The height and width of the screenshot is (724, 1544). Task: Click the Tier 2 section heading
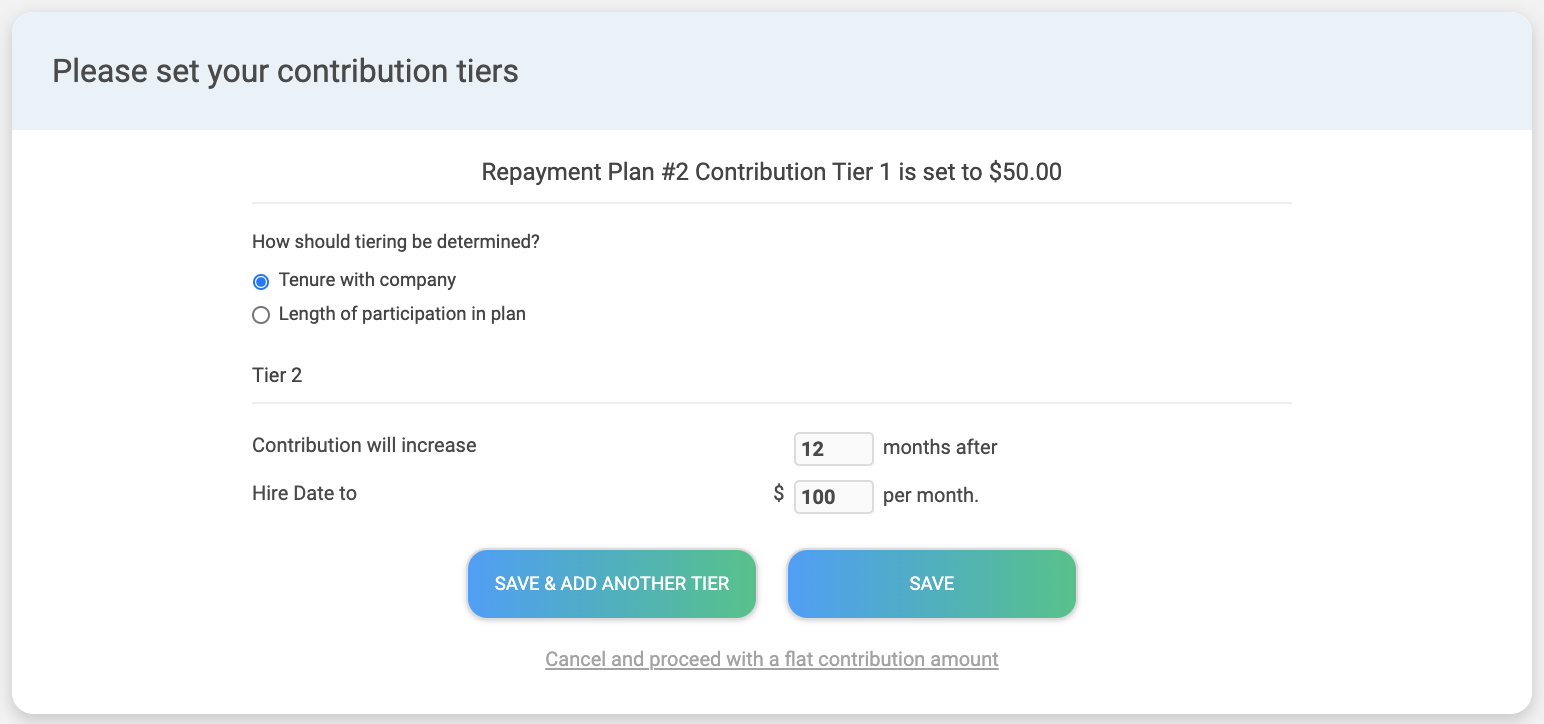(277, 376)
